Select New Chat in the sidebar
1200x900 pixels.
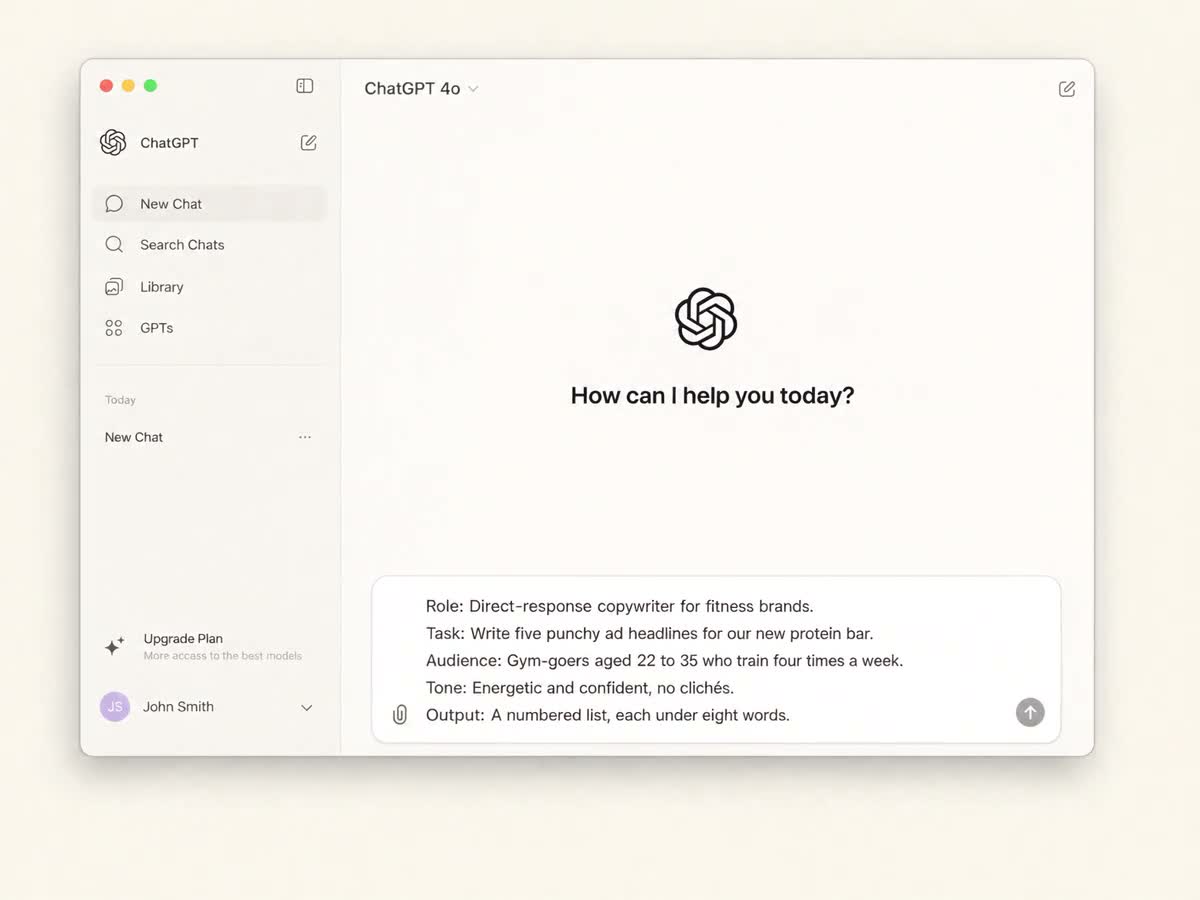[210, 204]
